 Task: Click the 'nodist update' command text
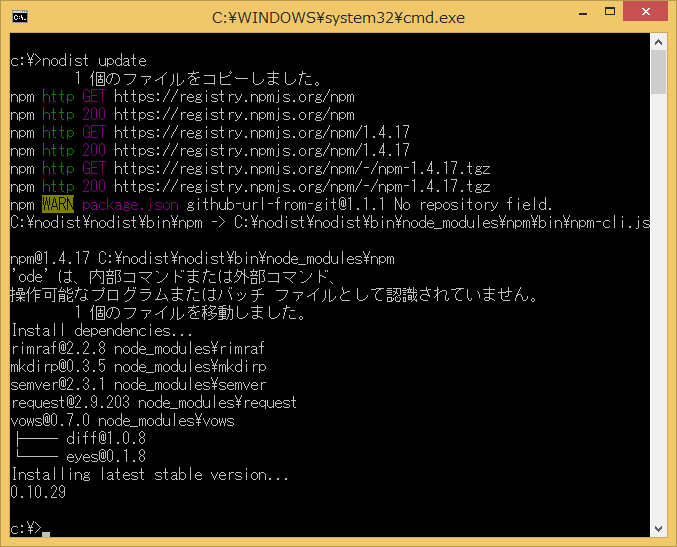94,61
